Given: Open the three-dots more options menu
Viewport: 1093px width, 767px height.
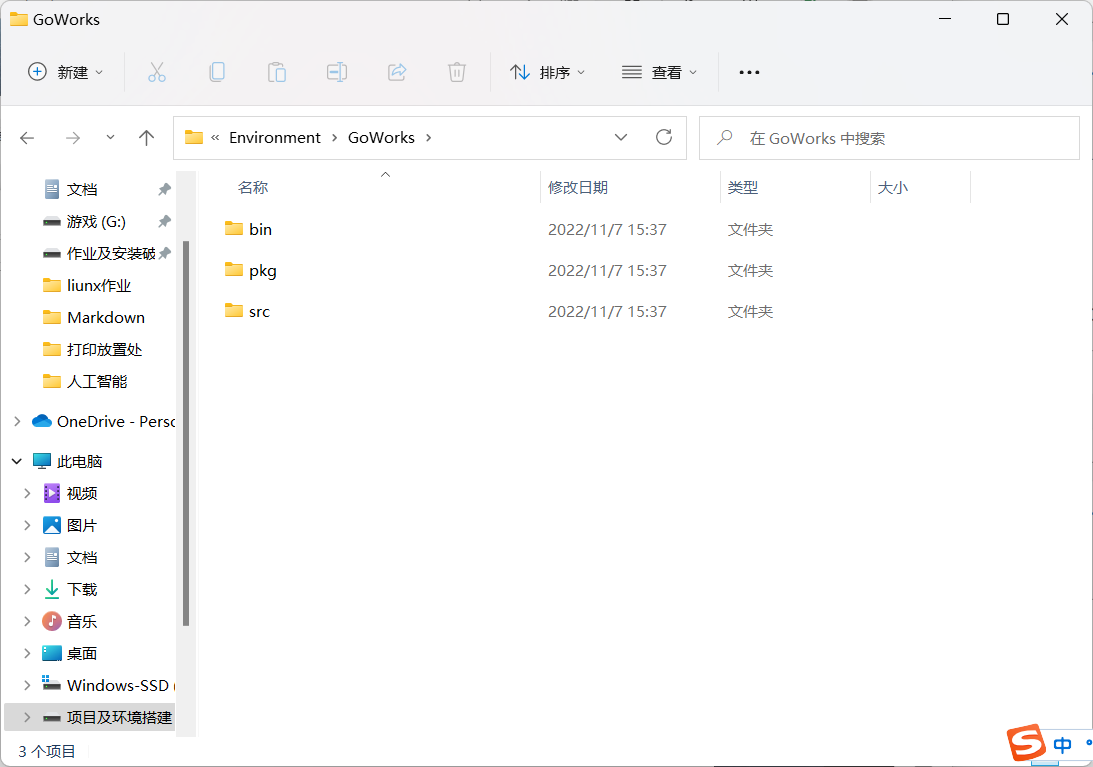Looking at the screenshot, I should pos(749,72).
